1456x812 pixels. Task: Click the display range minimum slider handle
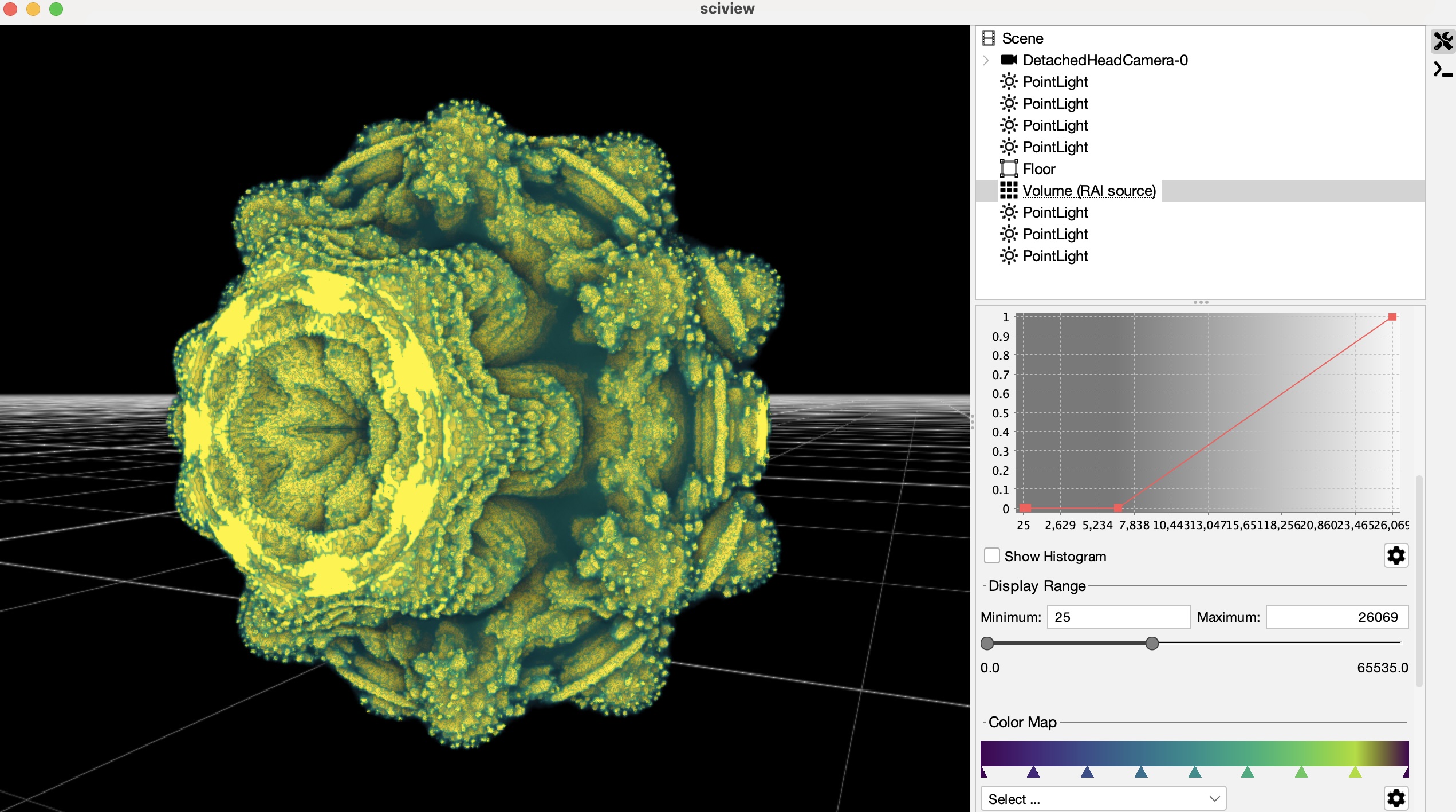coord(987,643)
